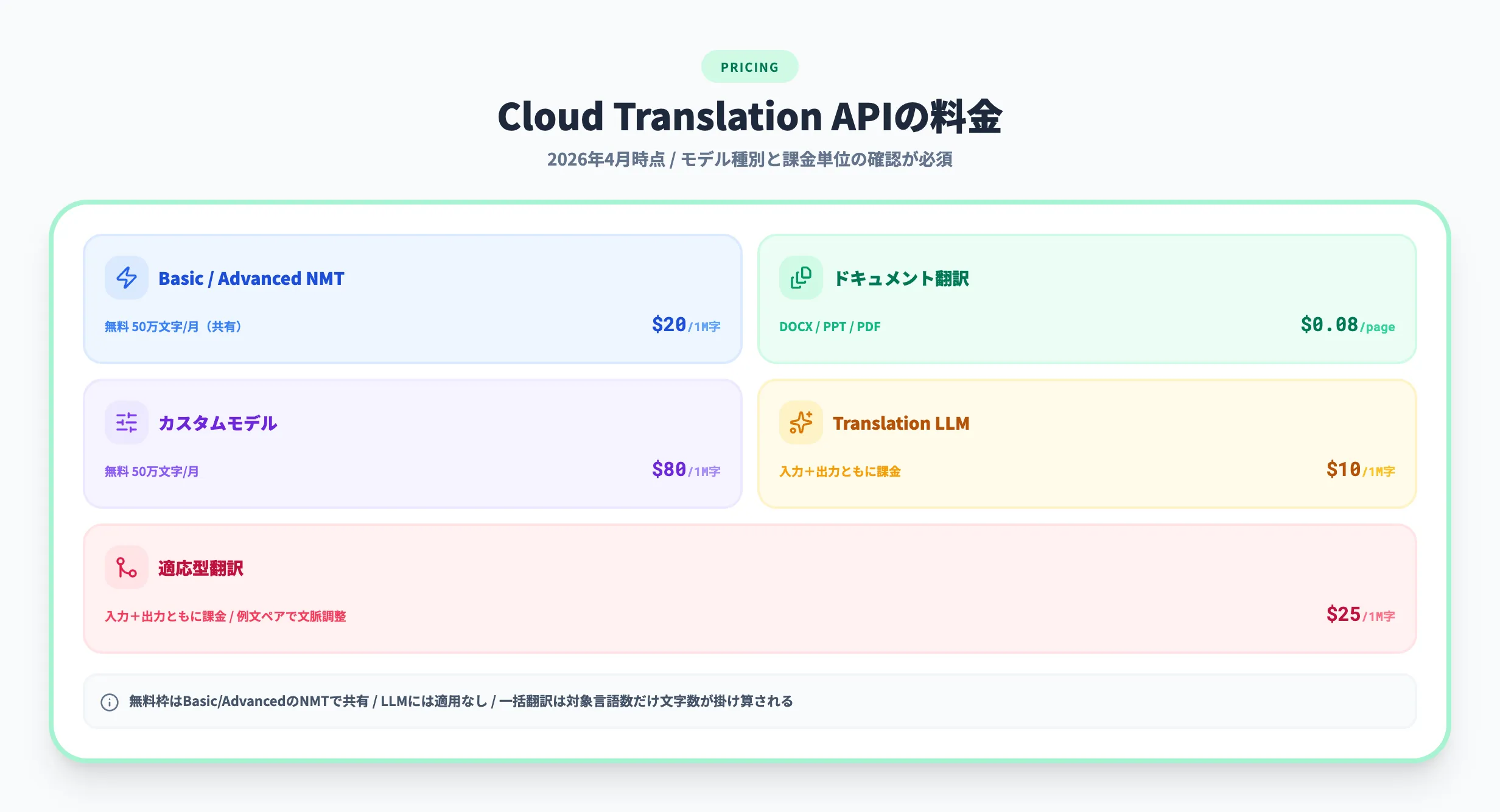
Task: Click the Translation LLM heading
Action: [x=901, y=422]
